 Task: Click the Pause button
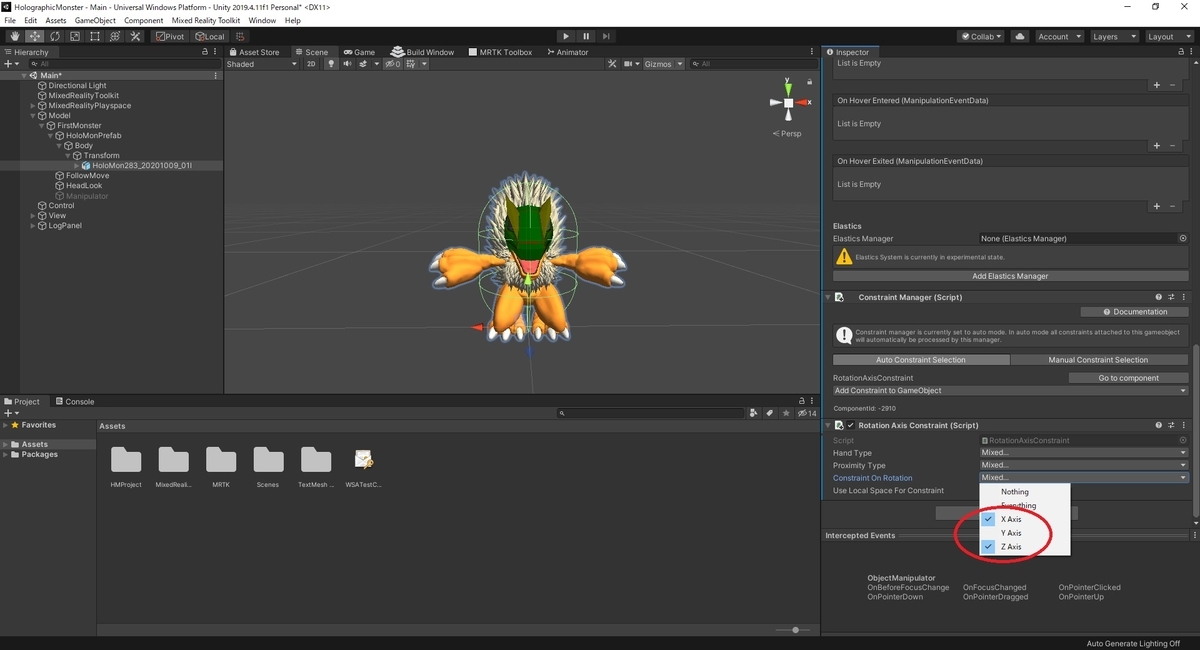pyautogui.click(x=586, y=36)
